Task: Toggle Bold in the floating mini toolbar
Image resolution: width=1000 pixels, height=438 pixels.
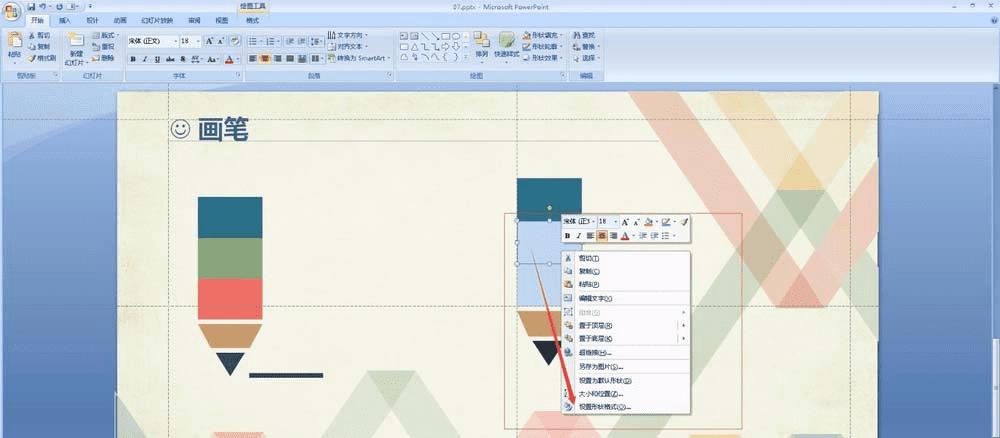Action: tap(567, 236)
